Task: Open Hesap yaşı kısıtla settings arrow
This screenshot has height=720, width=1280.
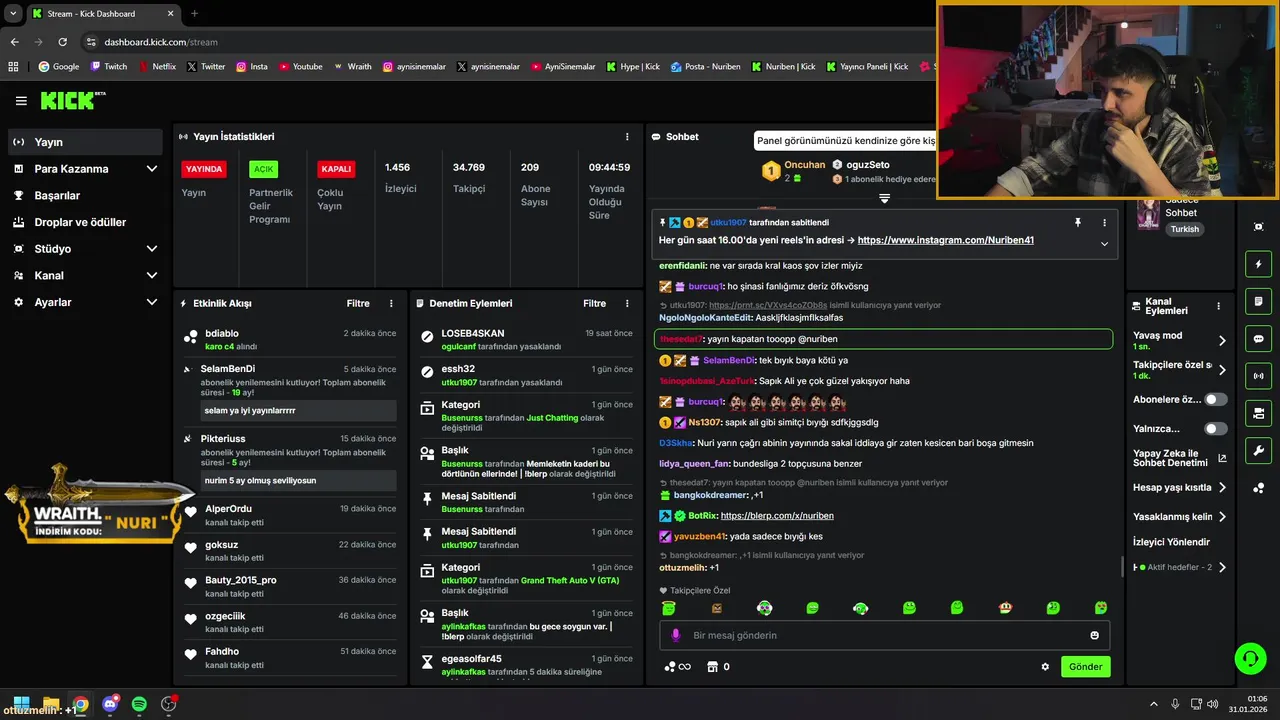Action: (1222, 488)
